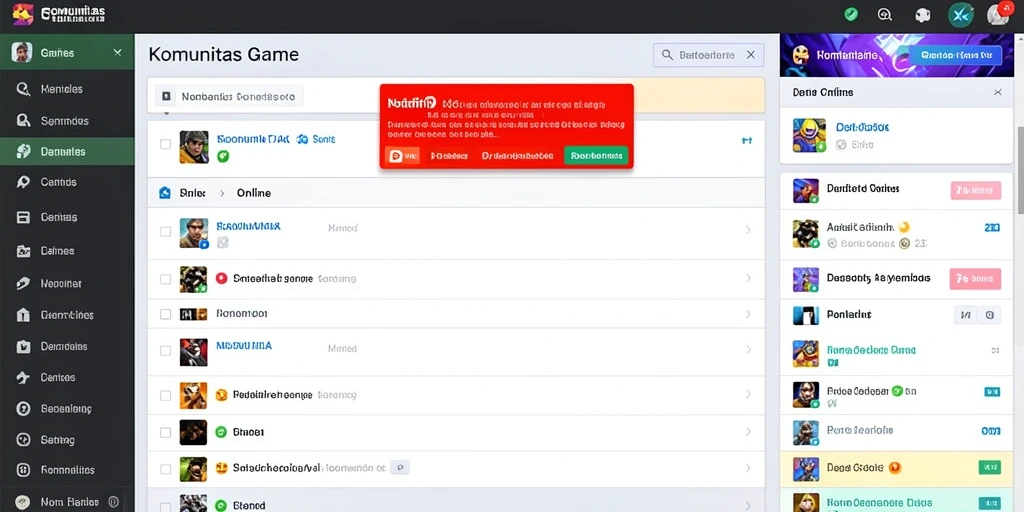Viewport: 1024px width, 512px height.
Task: Click the pink button in the Desoonty row
Action: pos(976,278)
